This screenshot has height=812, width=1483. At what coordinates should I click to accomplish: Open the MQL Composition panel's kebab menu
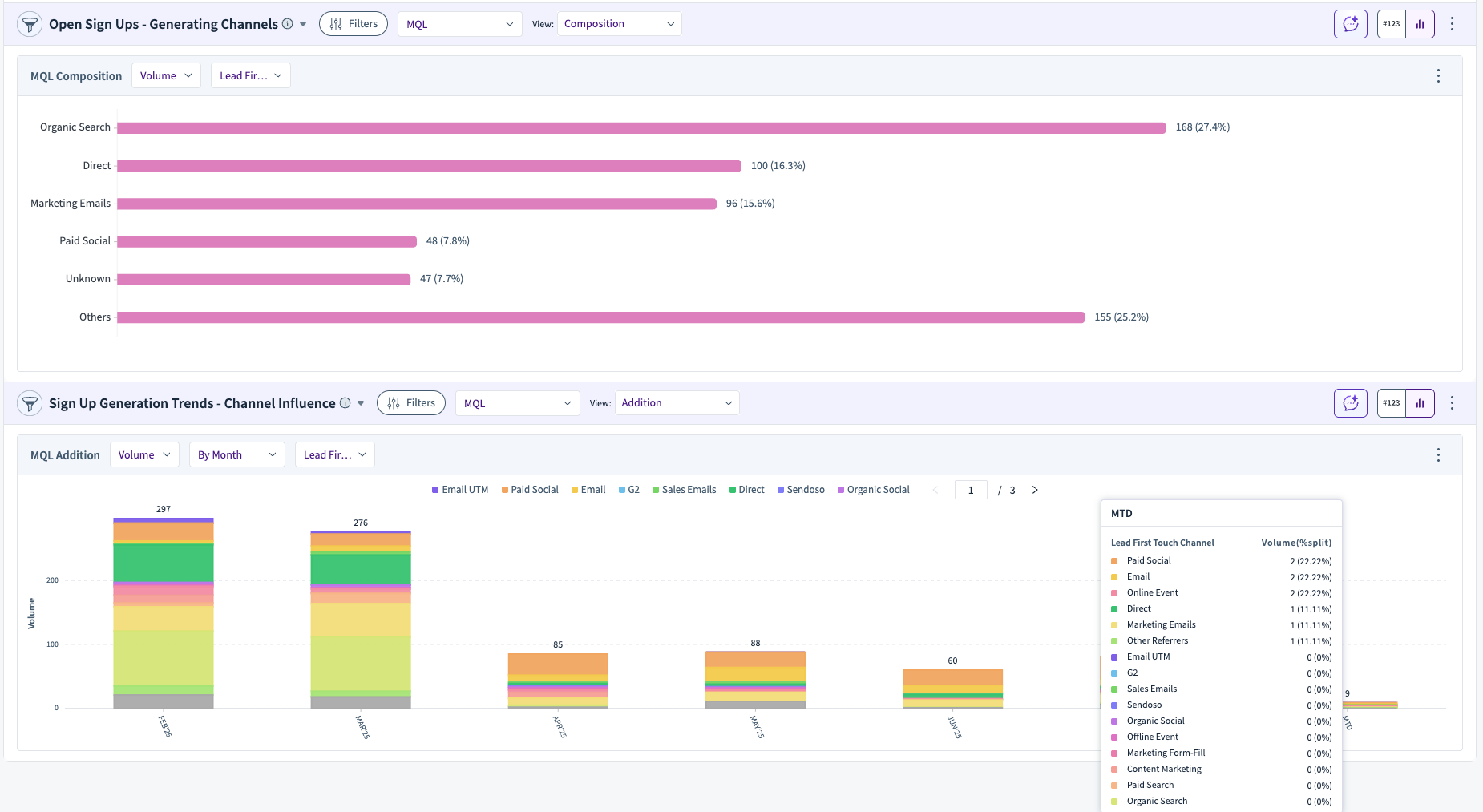click(x=1438, y=75)
